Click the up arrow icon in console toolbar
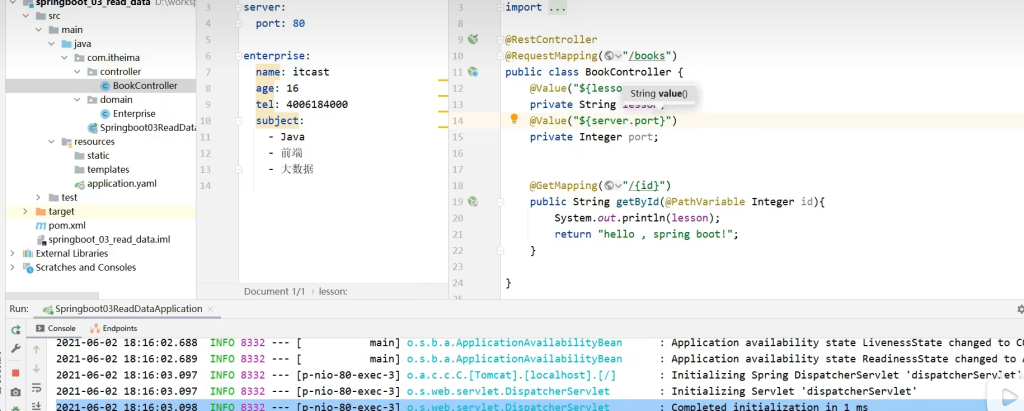 pos(38,349)
